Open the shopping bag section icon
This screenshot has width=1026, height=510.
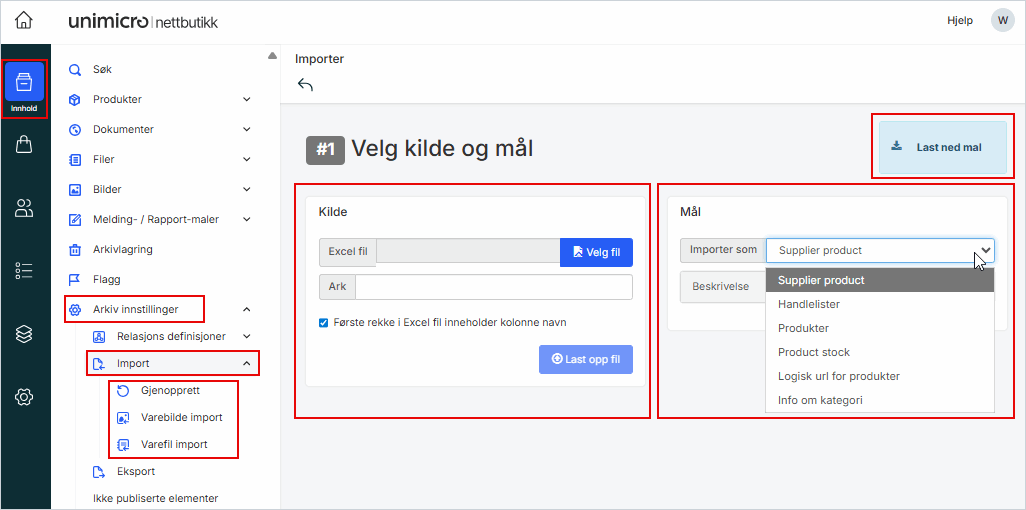[24, 145]
